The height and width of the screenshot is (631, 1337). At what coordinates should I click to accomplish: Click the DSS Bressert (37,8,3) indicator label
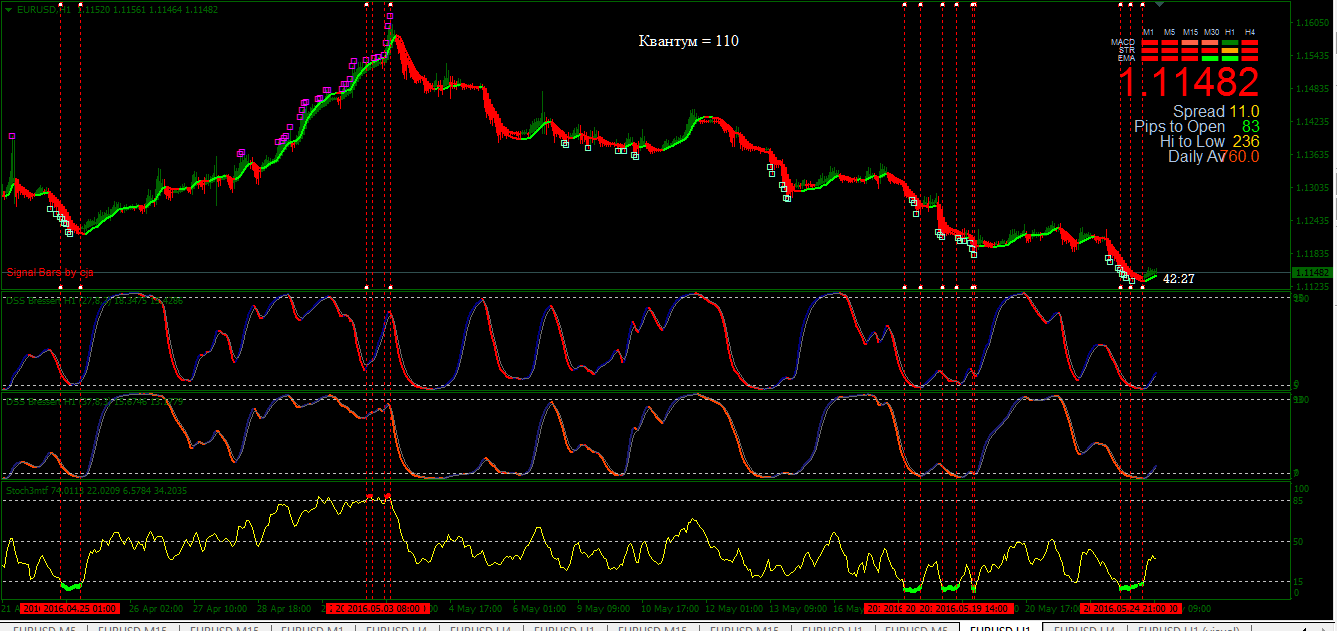[95, 401]
